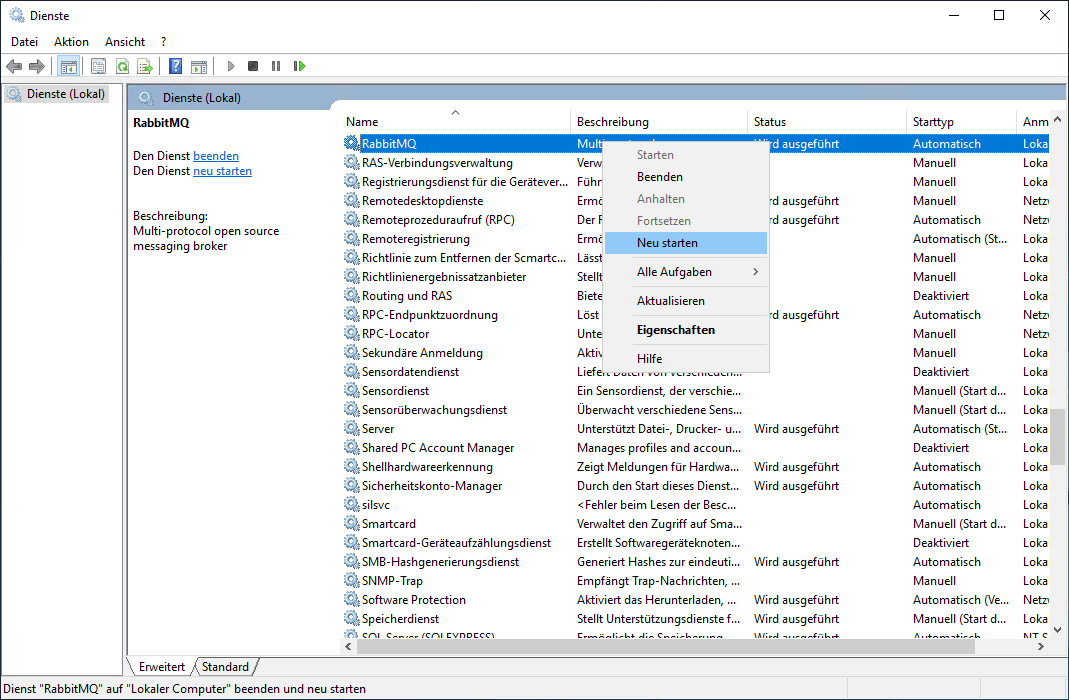Screen dimensions: 1069x700
Task: Click the horizontal scrollbar left arrow
Action: 348,646
